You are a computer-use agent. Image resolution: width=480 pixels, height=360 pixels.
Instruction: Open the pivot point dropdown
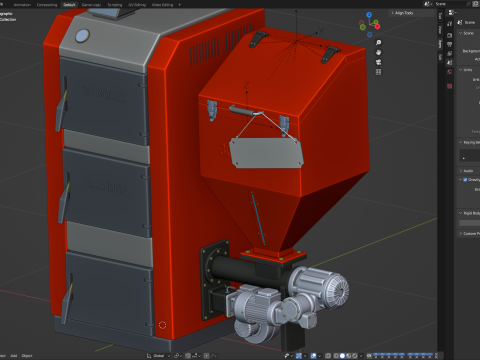coord(178,356)
